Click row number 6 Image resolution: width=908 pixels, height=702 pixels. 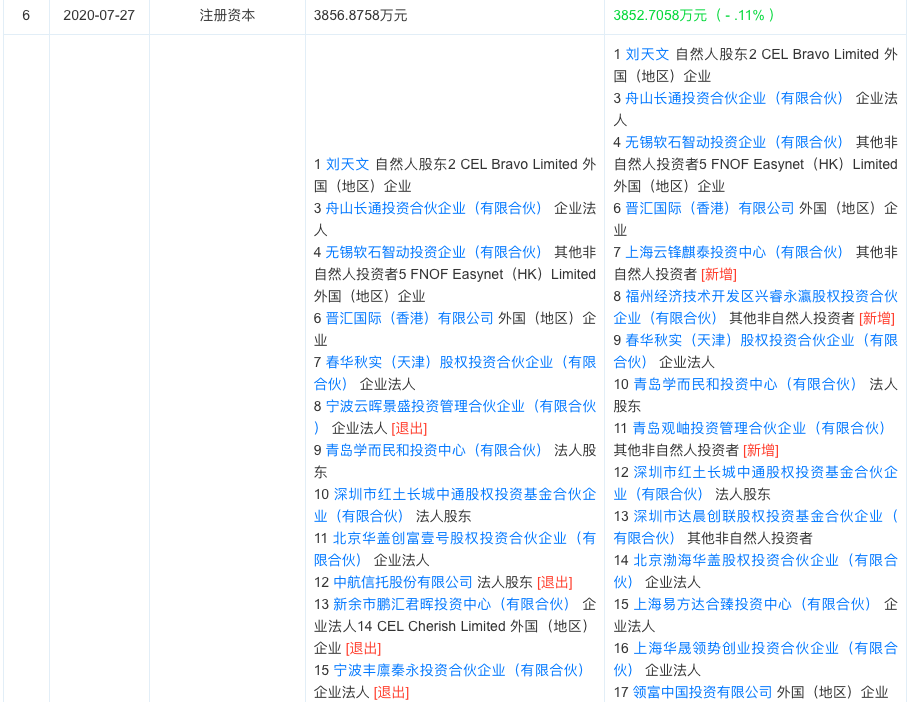pyautogui.click(x=26, y=16)
